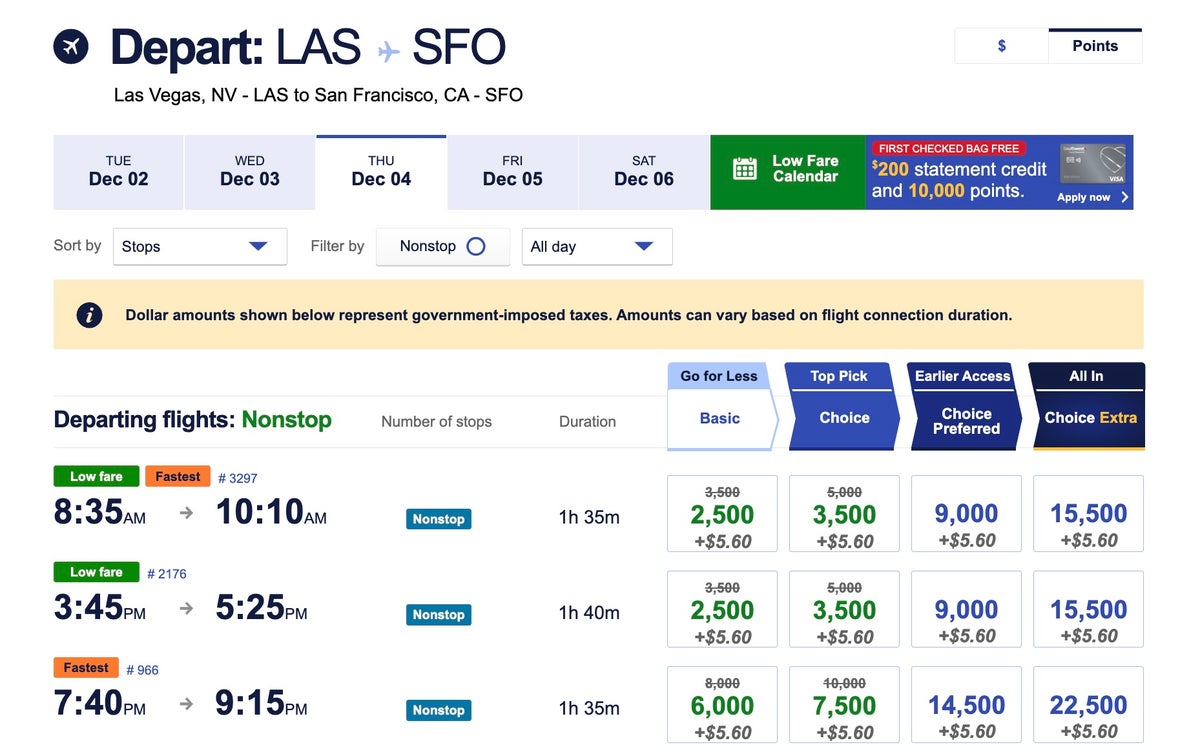Click the info icon in the tax notice
The height and width of the screenshot is (754, 1200).
[89, 315]
